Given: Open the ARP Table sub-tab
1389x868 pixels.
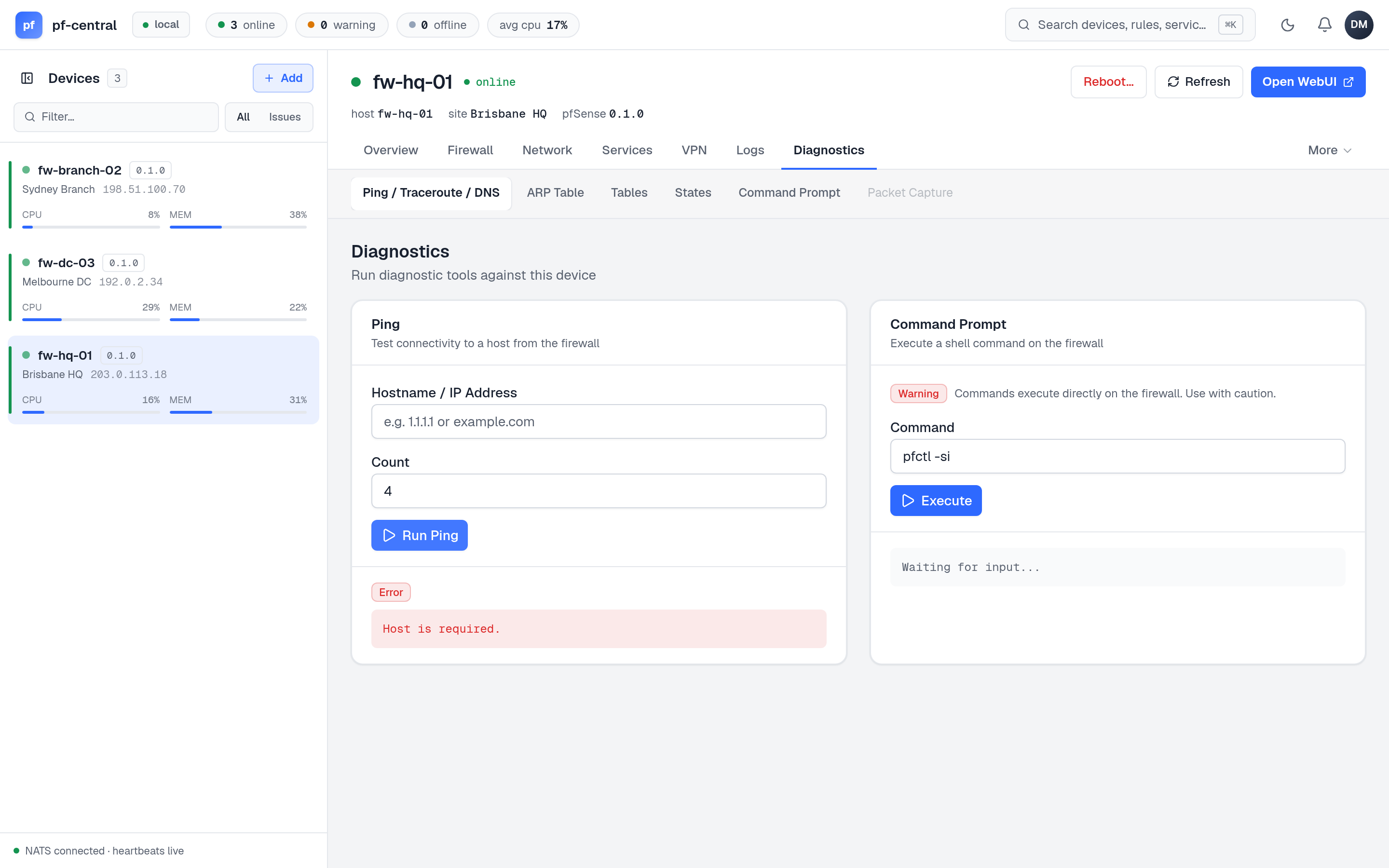Looking at the screenshot, I should (555, 193).
